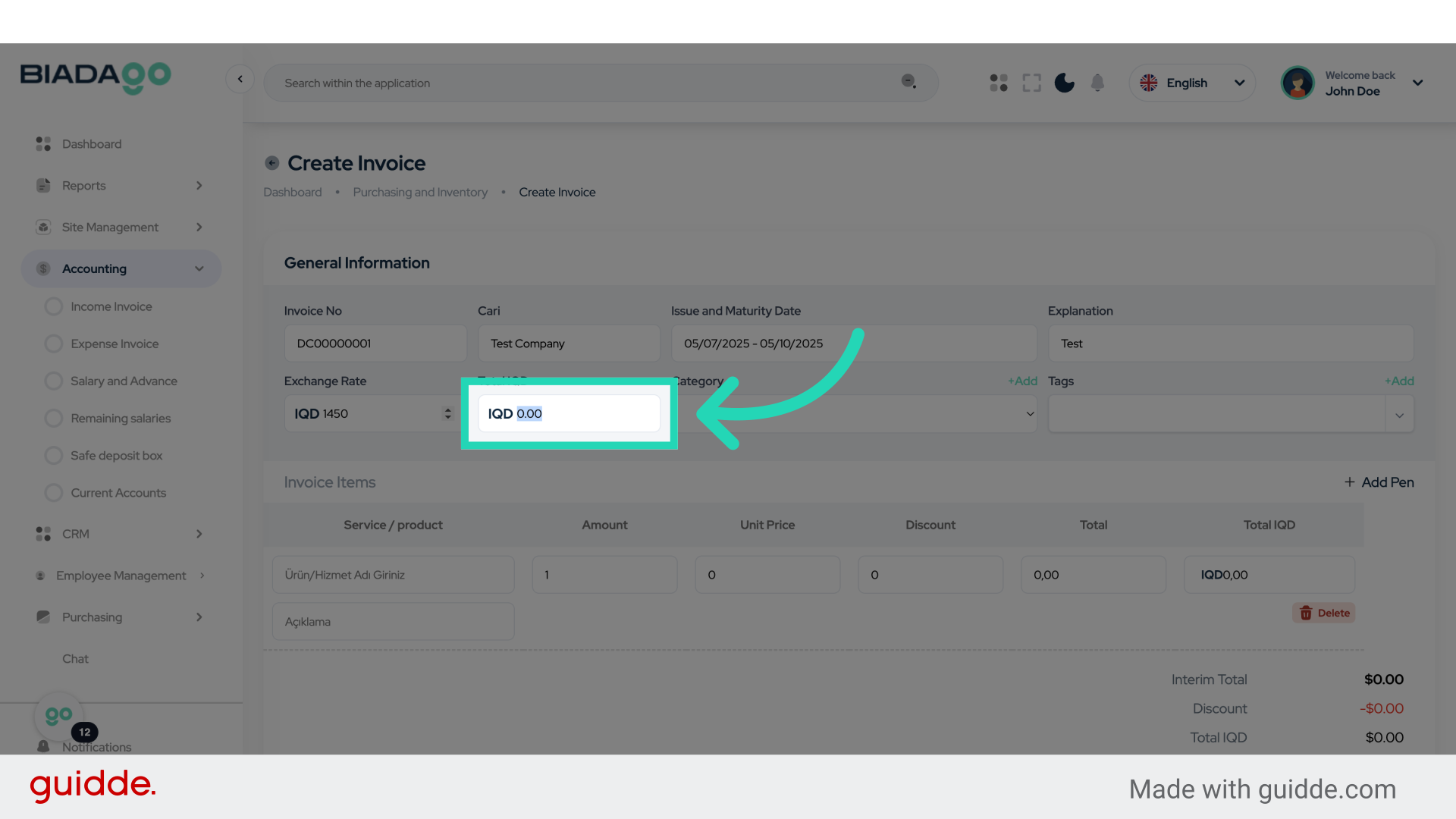Expand the Reports menu chevron
Image resolution: width=1456 pixels, height=819 pixels.
pos(199,186)
